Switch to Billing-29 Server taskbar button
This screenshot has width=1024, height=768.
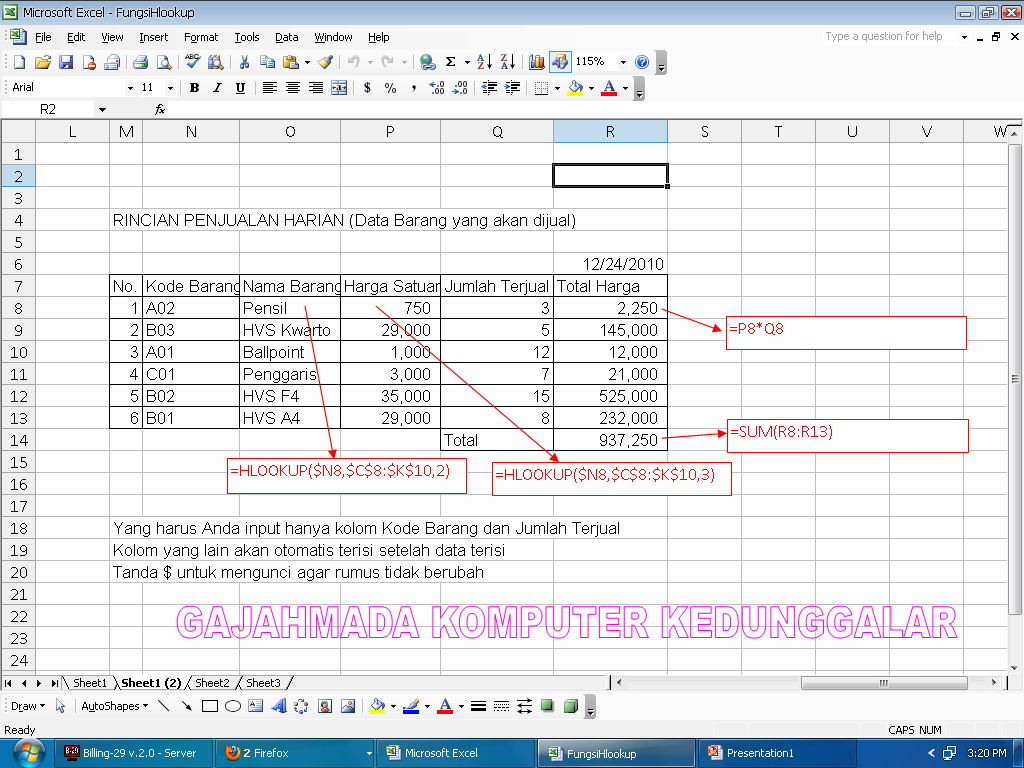pos(133,753)
